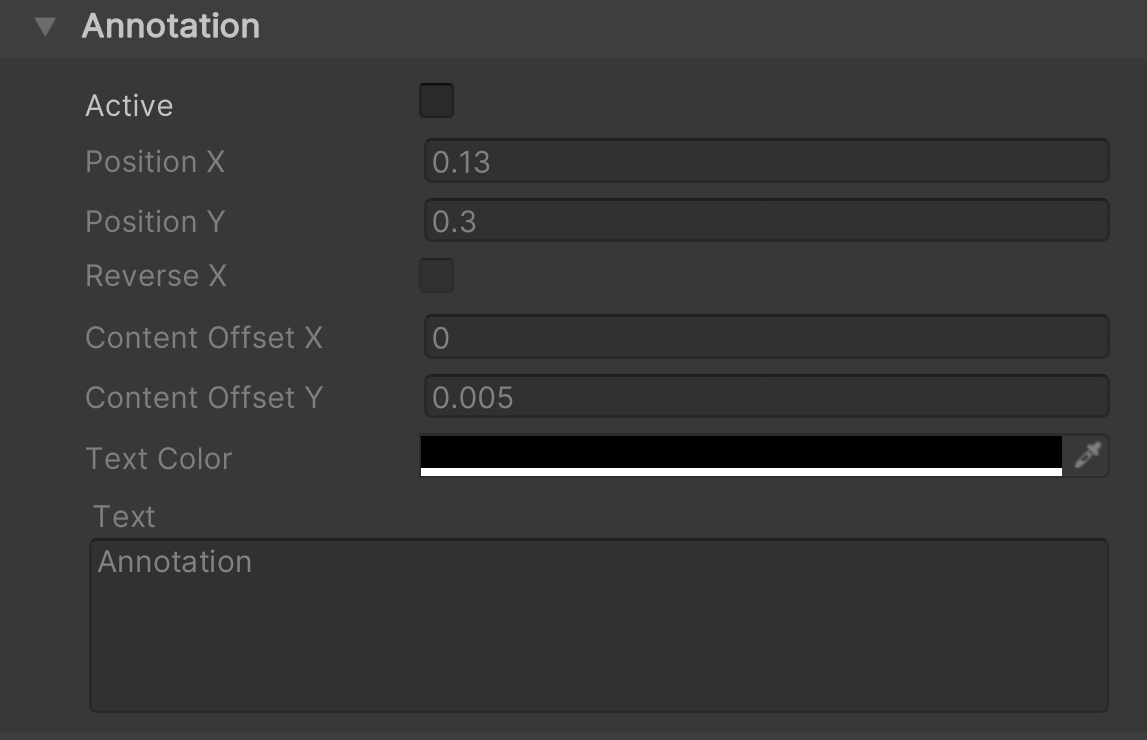Select the Content Offset Y label

(x=204, y=398)
